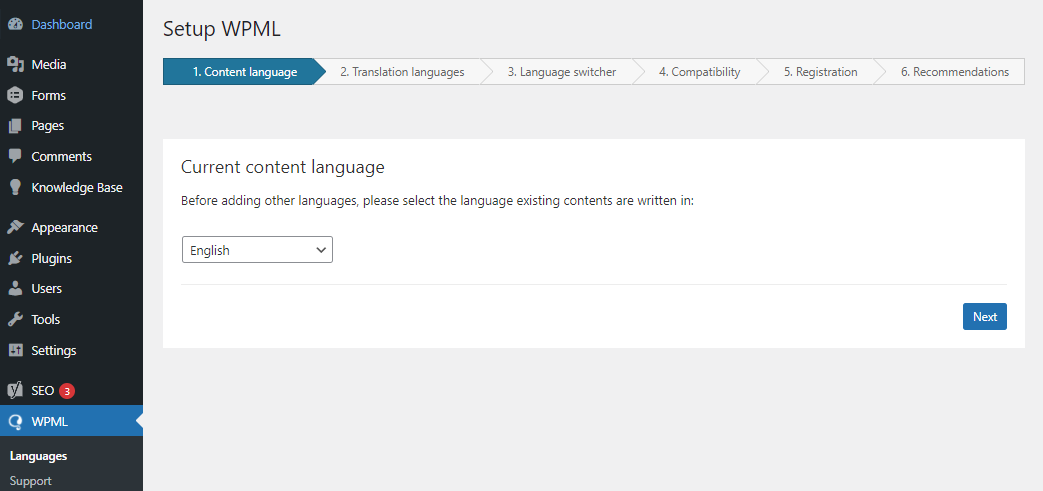Click the Comments speech bubble icon
This screenshot has width=1043, height=491.
(x=15, y=156)
